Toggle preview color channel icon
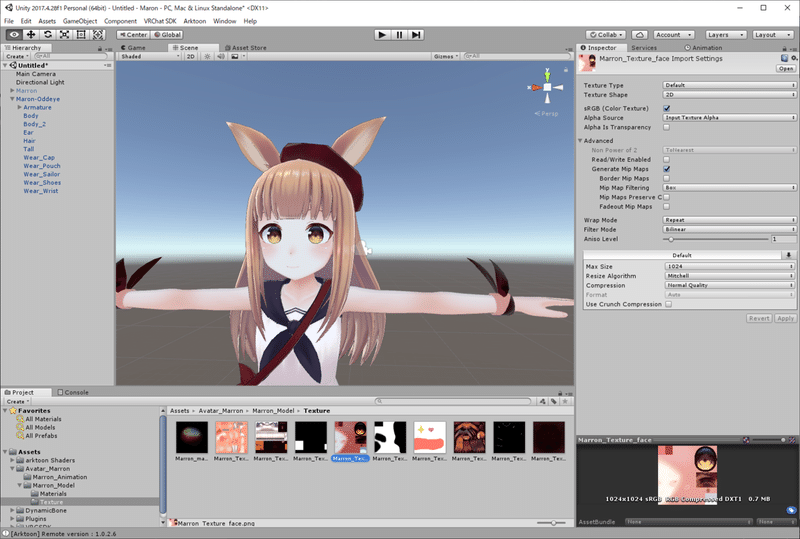 [x=746, y=439]
